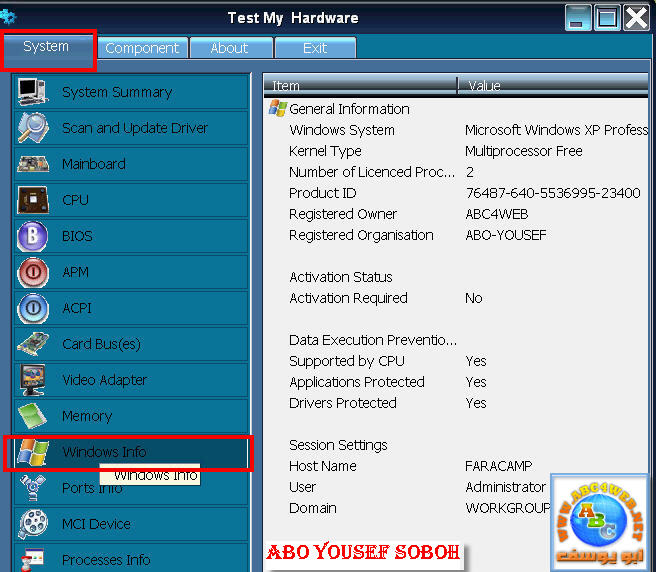Click the ABC4WEB owner value
Viewport: 656px width, 572px height.
pos(497,214)
